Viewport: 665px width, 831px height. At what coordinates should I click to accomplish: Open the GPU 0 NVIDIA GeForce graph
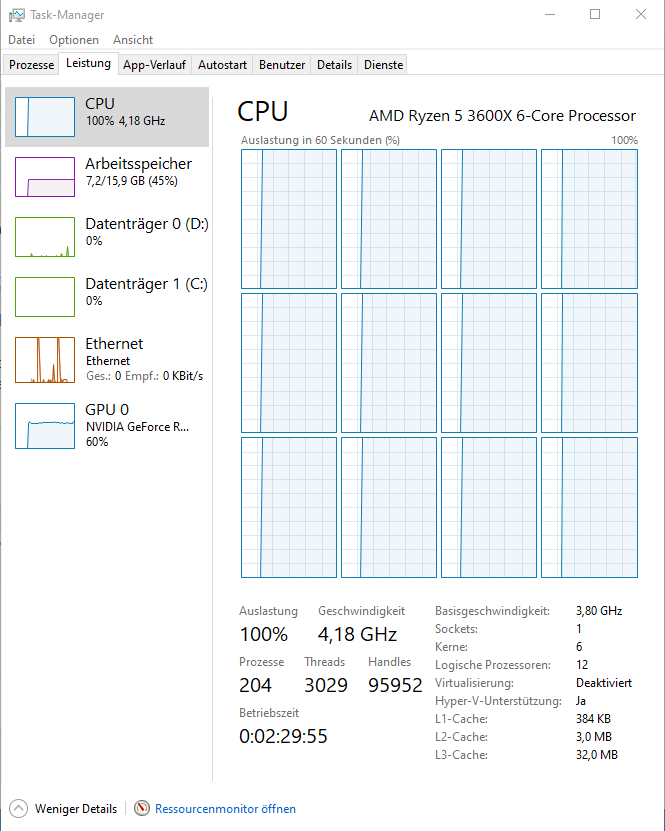[x=45, y=426]
